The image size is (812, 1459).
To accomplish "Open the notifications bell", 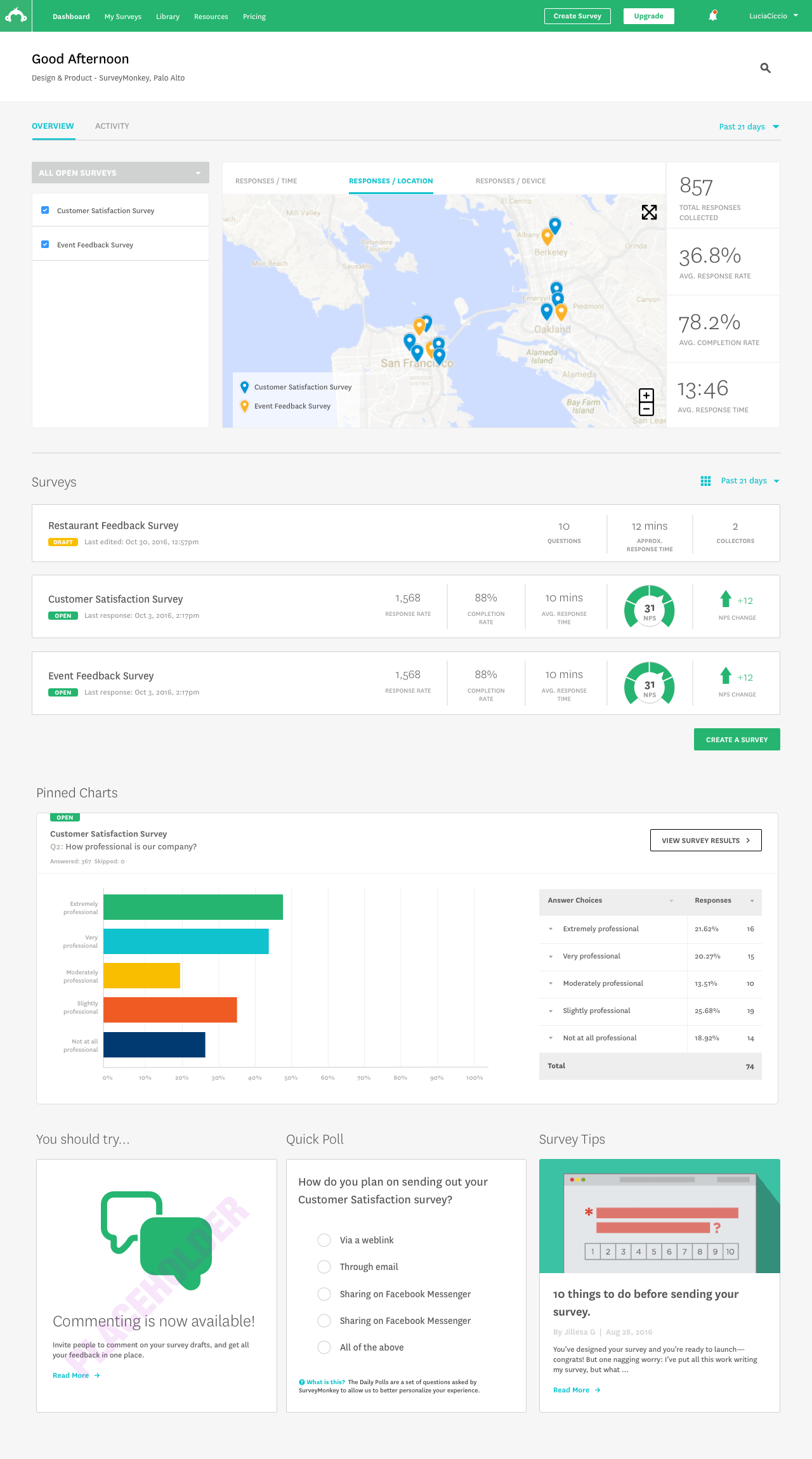I will tap(713, 16).
